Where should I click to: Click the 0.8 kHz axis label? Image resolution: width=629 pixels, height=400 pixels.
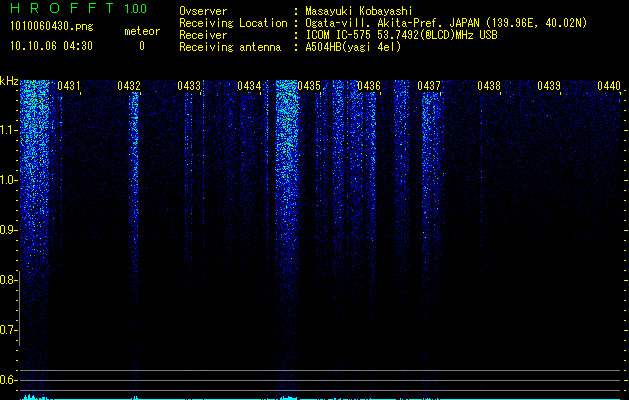7,280
